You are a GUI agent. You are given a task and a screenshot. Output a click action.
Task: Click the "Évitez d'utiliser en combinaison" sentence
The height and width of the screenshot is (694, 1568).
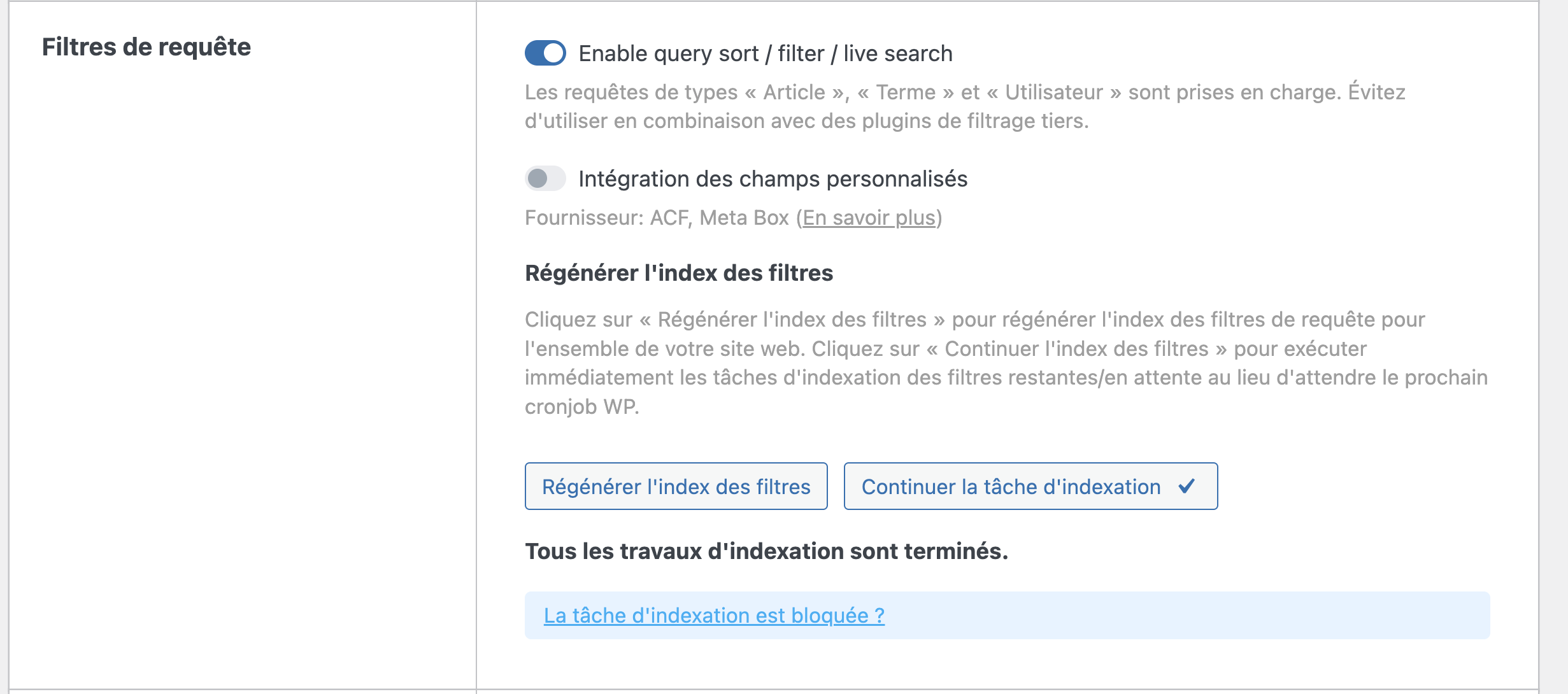point(806,121)
